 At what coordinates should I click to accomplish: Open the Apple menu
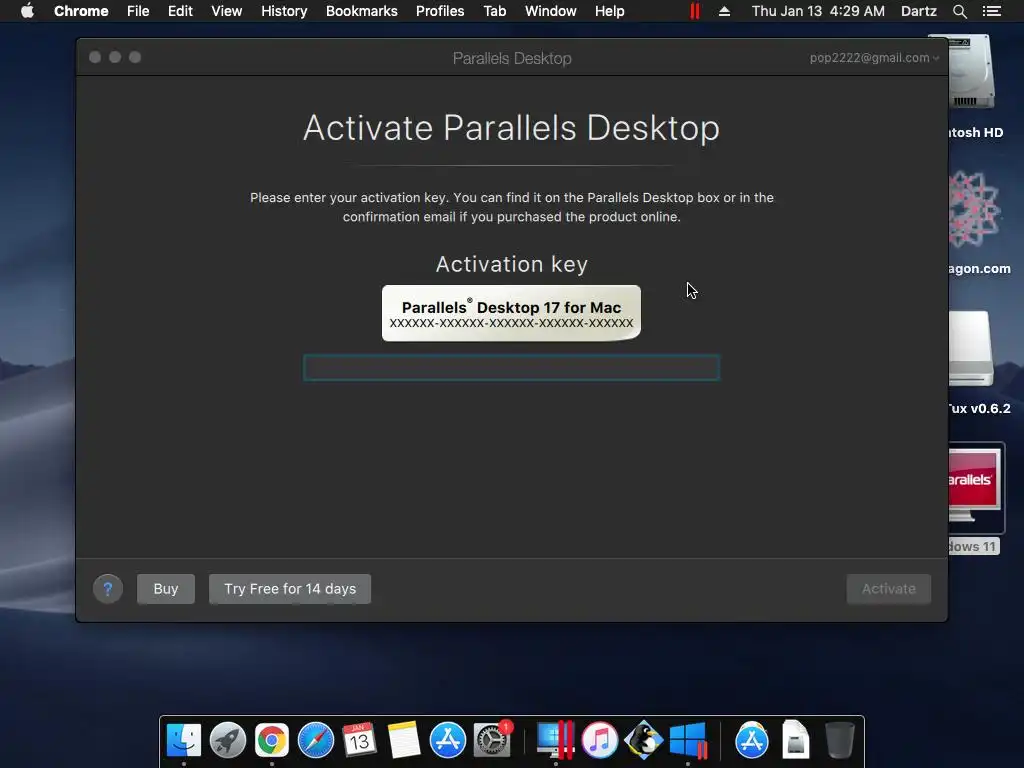pyautogui.click(x=27, y=11)
